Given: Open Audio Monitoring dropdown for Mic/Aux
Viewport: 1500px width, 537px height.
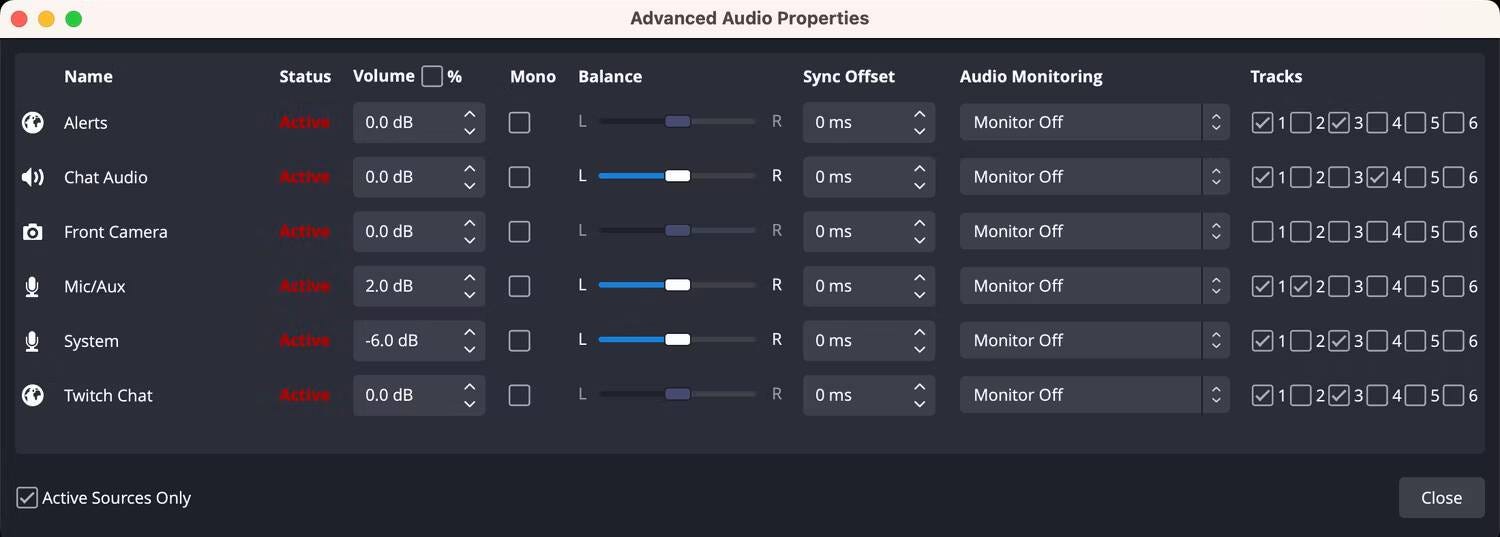Looking at the screenshot, I should pos(1094,286).
